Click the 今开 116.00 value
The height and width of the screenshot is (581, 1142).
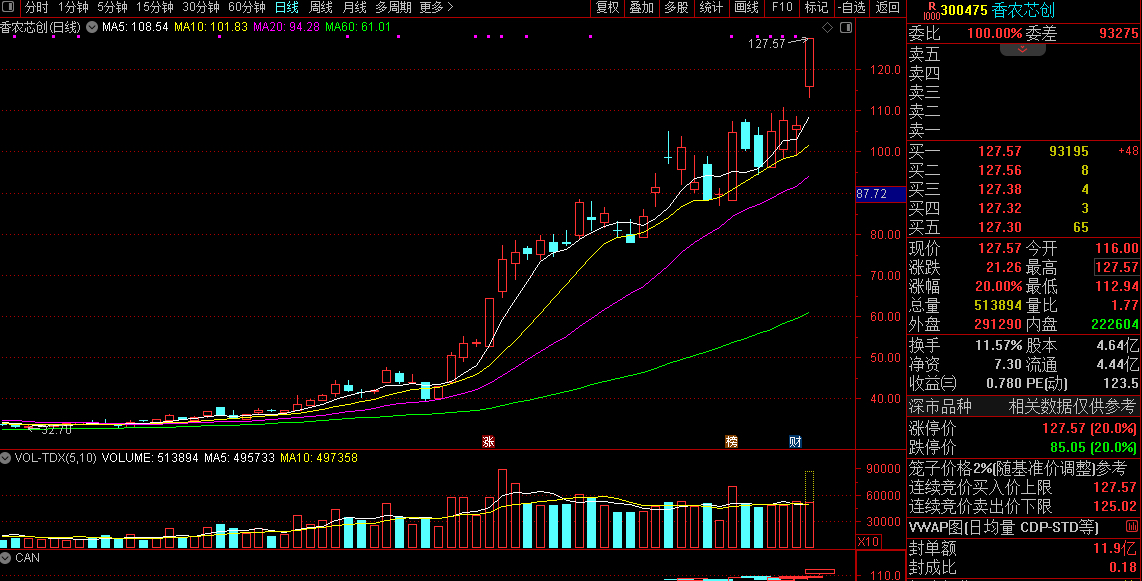click(x=1117, y=248)
